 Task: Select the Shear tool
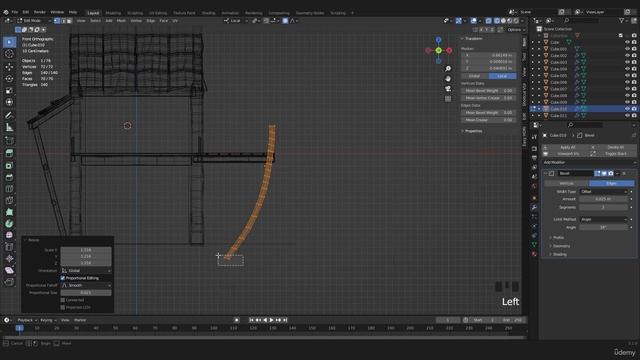click(x=9, y=270)
